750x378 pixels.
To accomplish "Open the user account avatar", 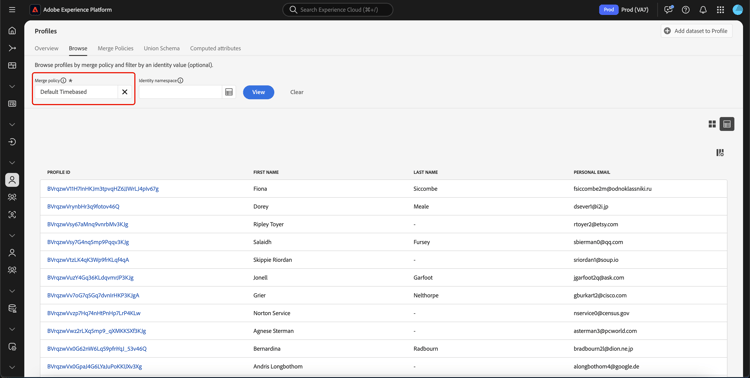I will pyautogui.click(x=737, y=10).
